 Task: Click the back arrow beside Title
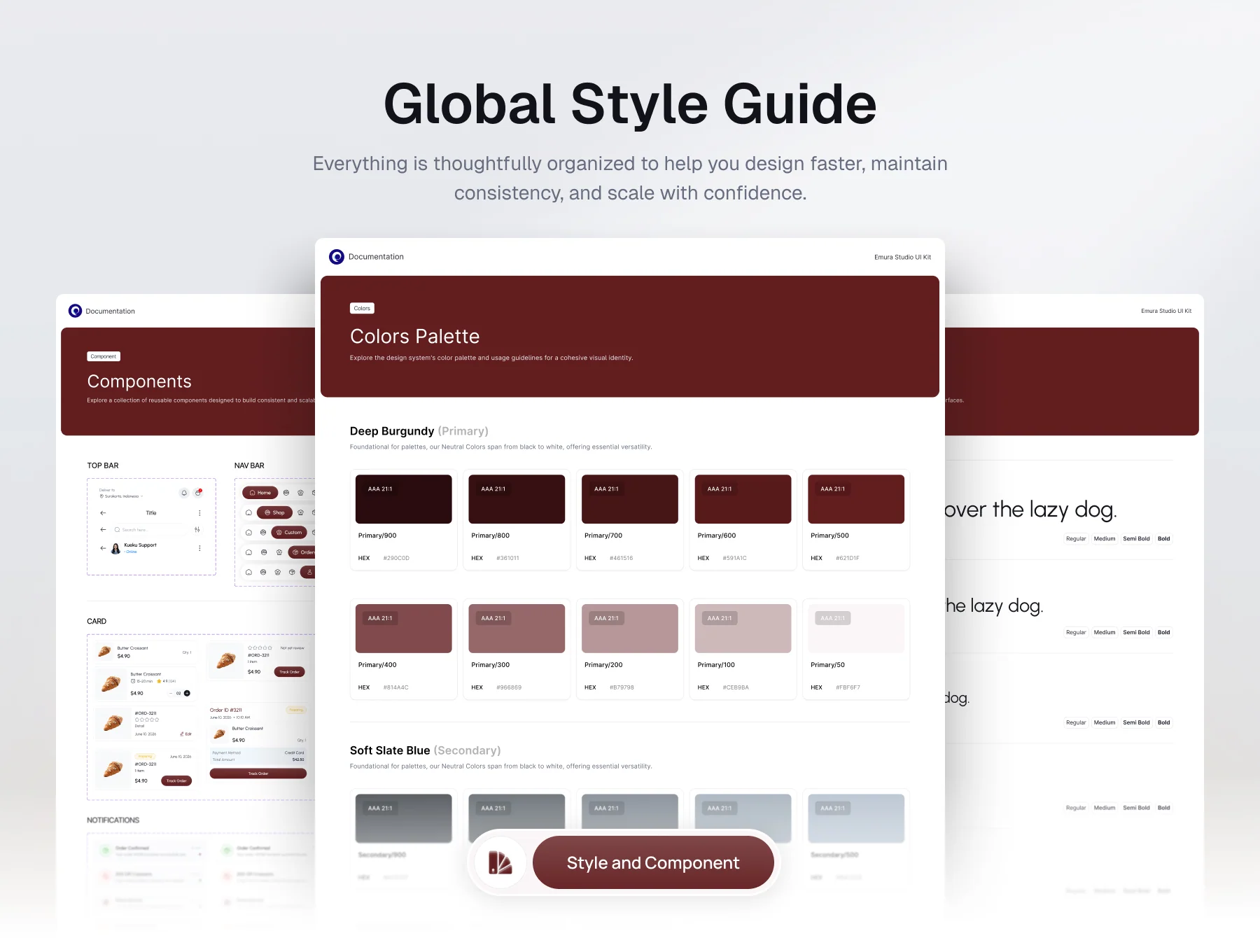[x=103, y=513]
